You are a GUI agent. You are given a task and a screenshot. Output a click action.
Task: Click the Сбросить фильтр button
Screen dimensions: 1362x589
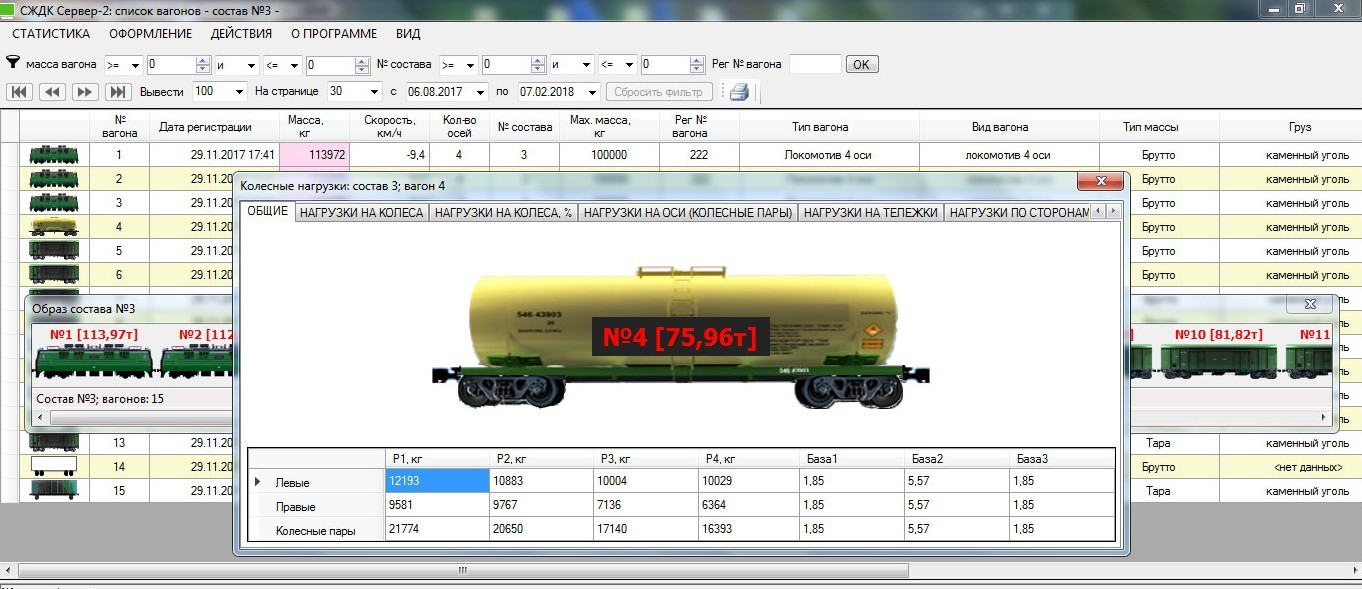pyautogui.click(x=659, y=92)
